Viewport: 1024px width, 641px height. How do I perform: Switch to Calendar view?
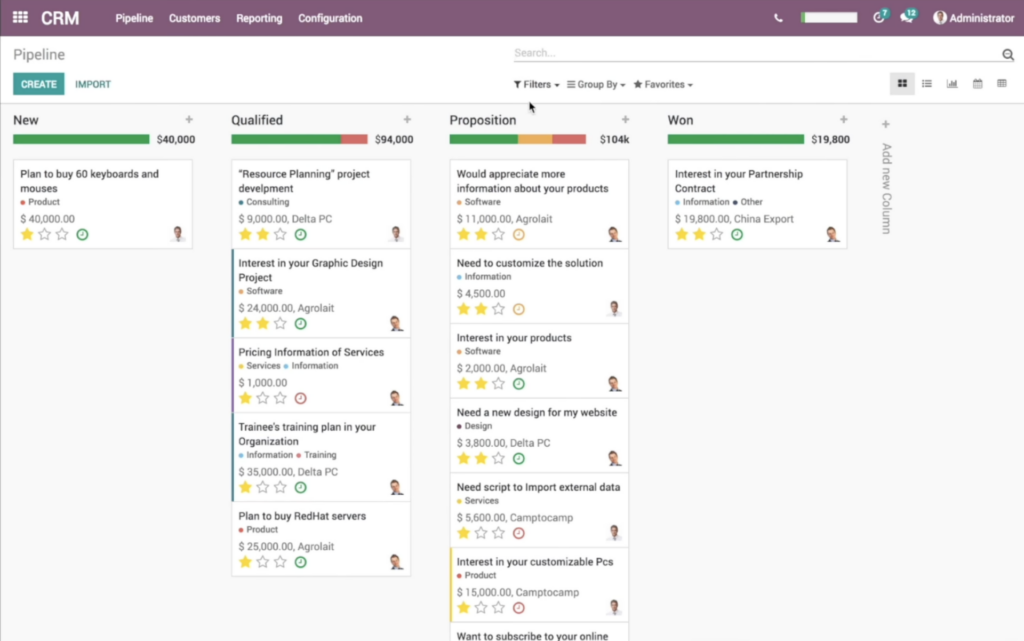(x=977, y=84)
